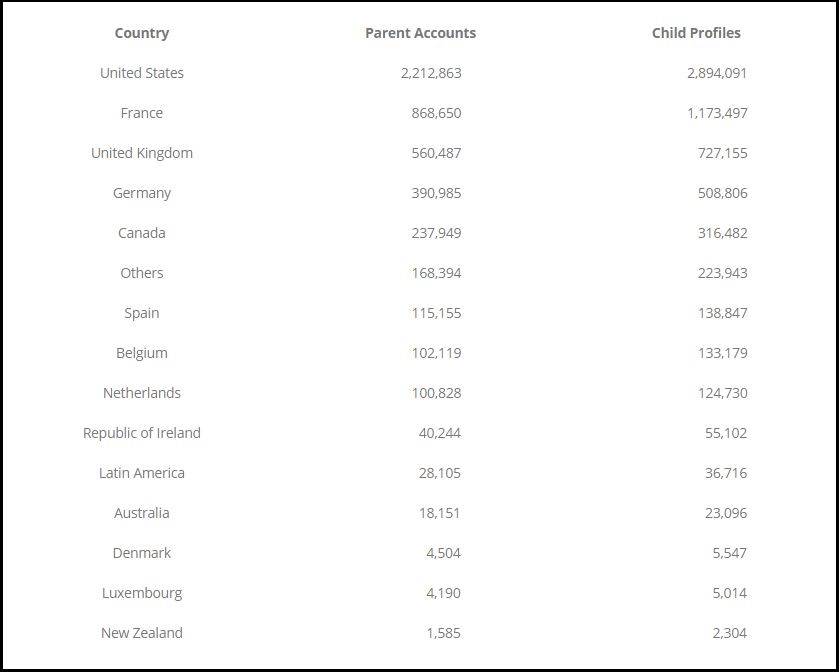Select the United States row label
This screenshot has height=672, width=839.
tap(142, 73)
